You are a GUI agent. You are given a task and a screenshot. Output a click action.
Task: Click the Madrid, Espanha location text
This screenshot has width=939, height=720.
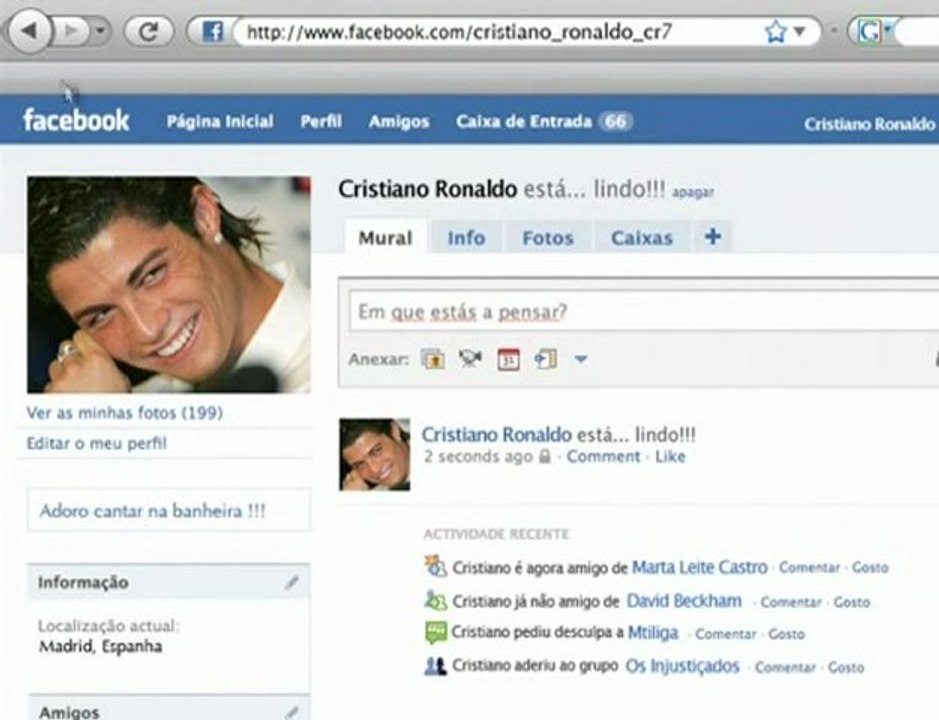pos(101,646)
